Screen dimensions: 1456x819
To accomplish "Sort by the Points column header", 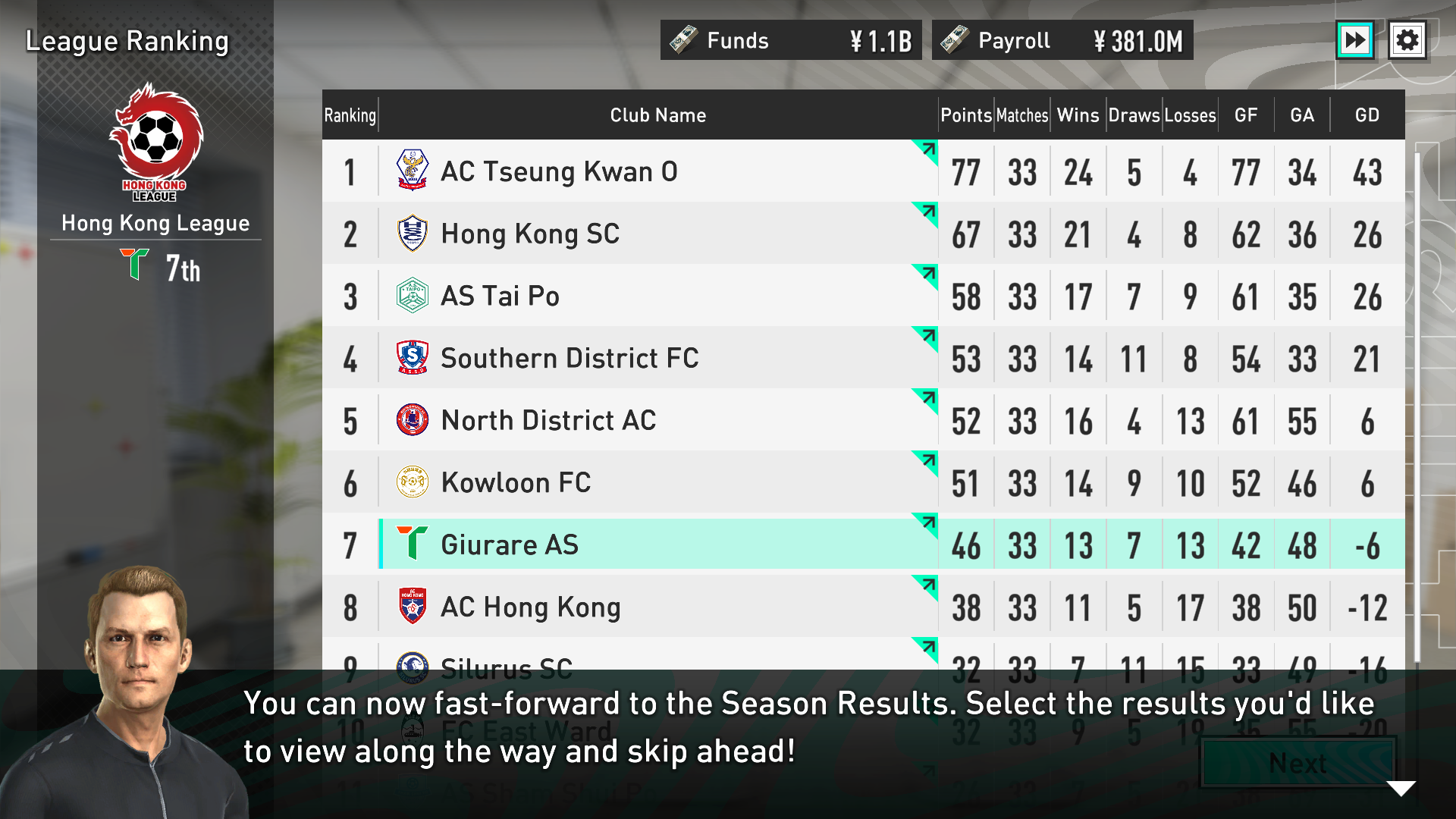I will pos(965,115).
